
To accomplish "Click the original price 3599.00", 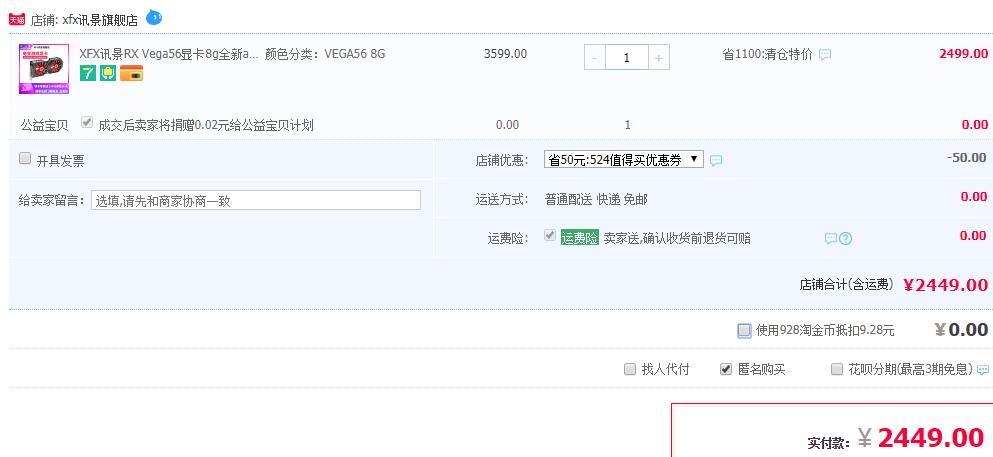I will (x=505, y=54).
